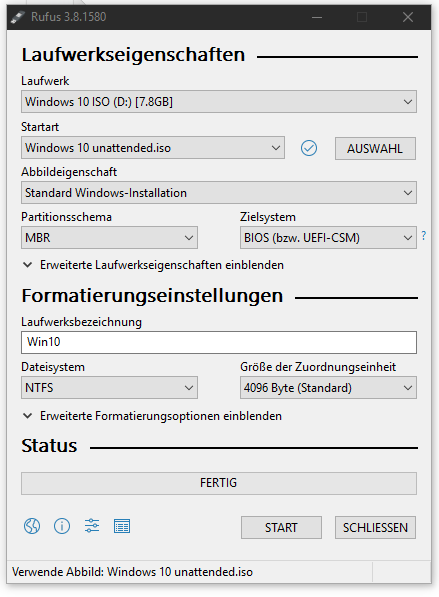Viewport: 439px width, 597px height.
Task: Expand Erweiterte Laufwerkseigenschaften einblenden
Action: (x=153, y=265)
